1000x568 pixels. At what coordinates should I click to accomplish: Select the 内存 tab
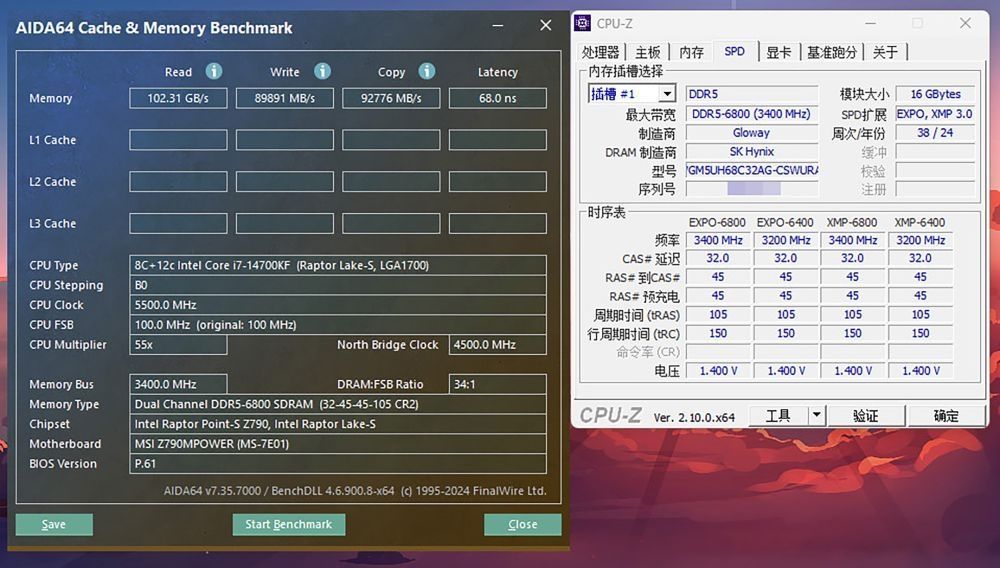coord(691,52)
